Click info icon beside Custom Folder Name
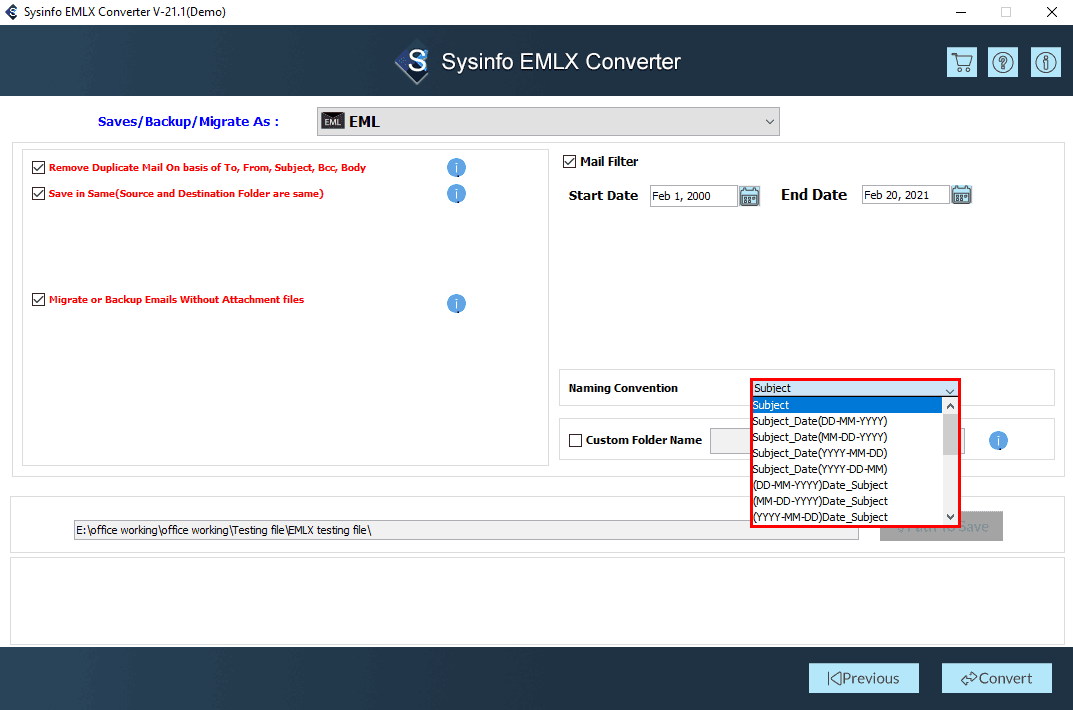This screenshot has height=710, width=1073. (998, 441)
